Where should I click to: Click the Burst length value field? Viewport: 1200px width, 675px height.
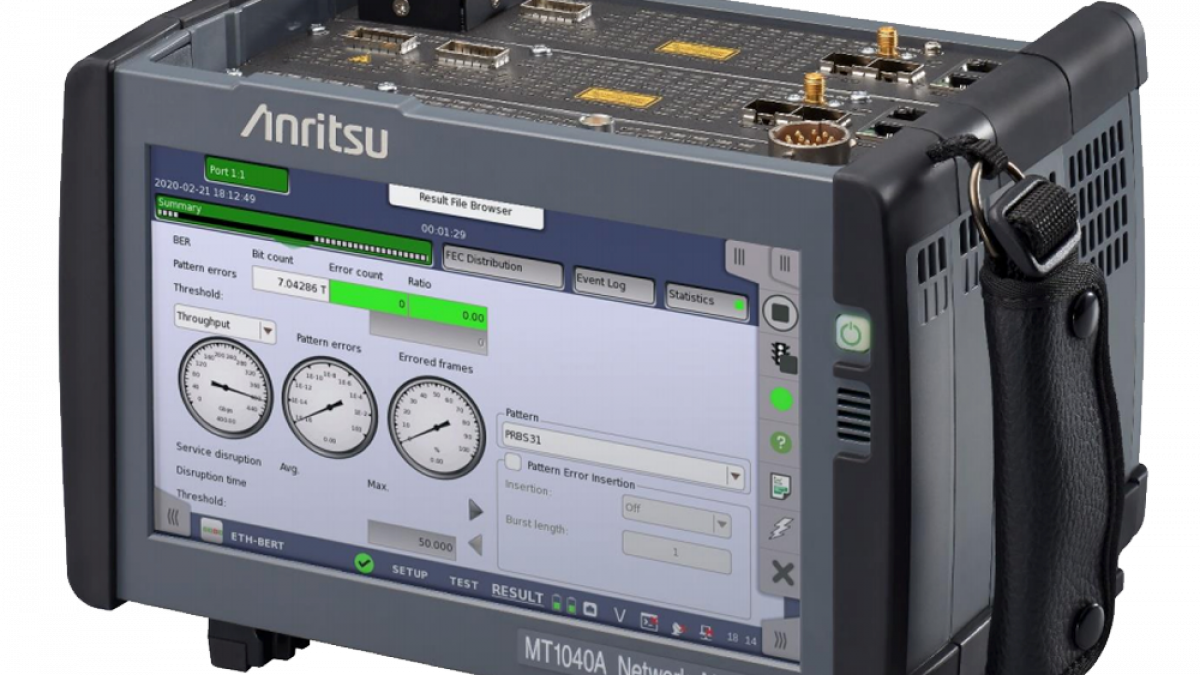pyautogui.click(x=677, y=552)
